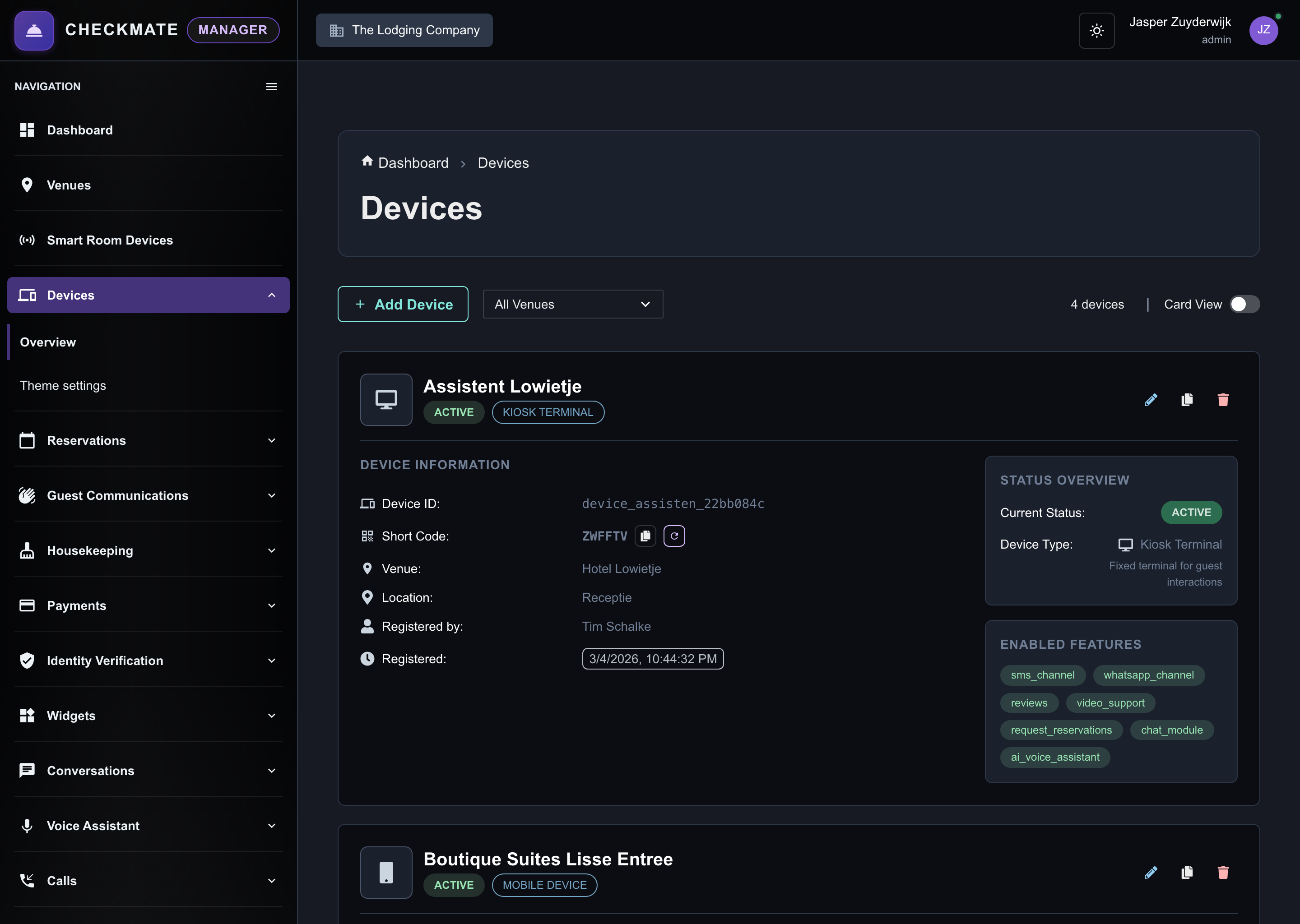Click the registered date 3/4/2026, 10:44:32 PM

click(x=653, y=658)
